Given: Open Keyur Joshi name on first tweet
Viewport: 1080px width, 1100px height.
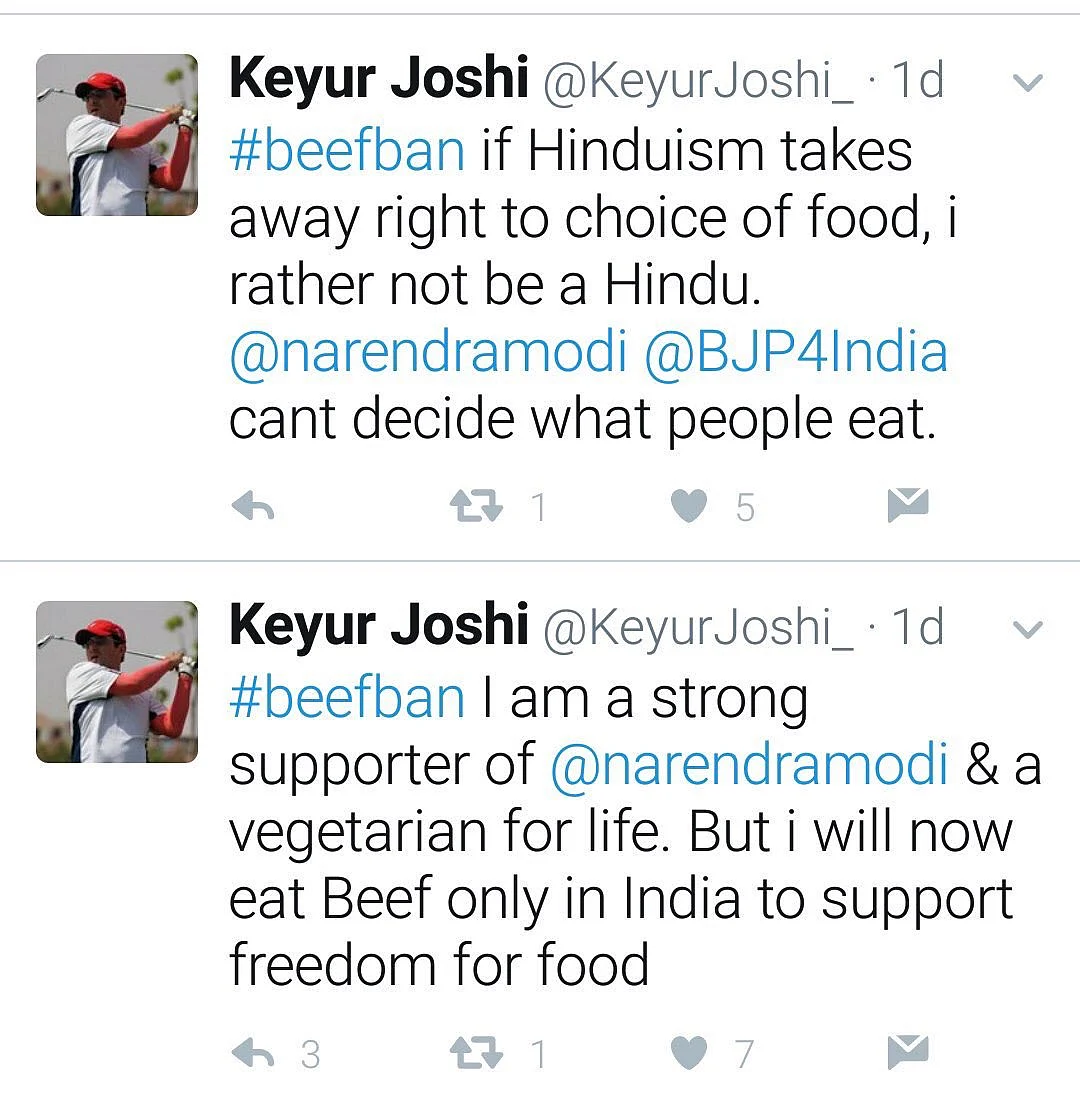Looking at the screenshot, I should (x=378, y=80).
